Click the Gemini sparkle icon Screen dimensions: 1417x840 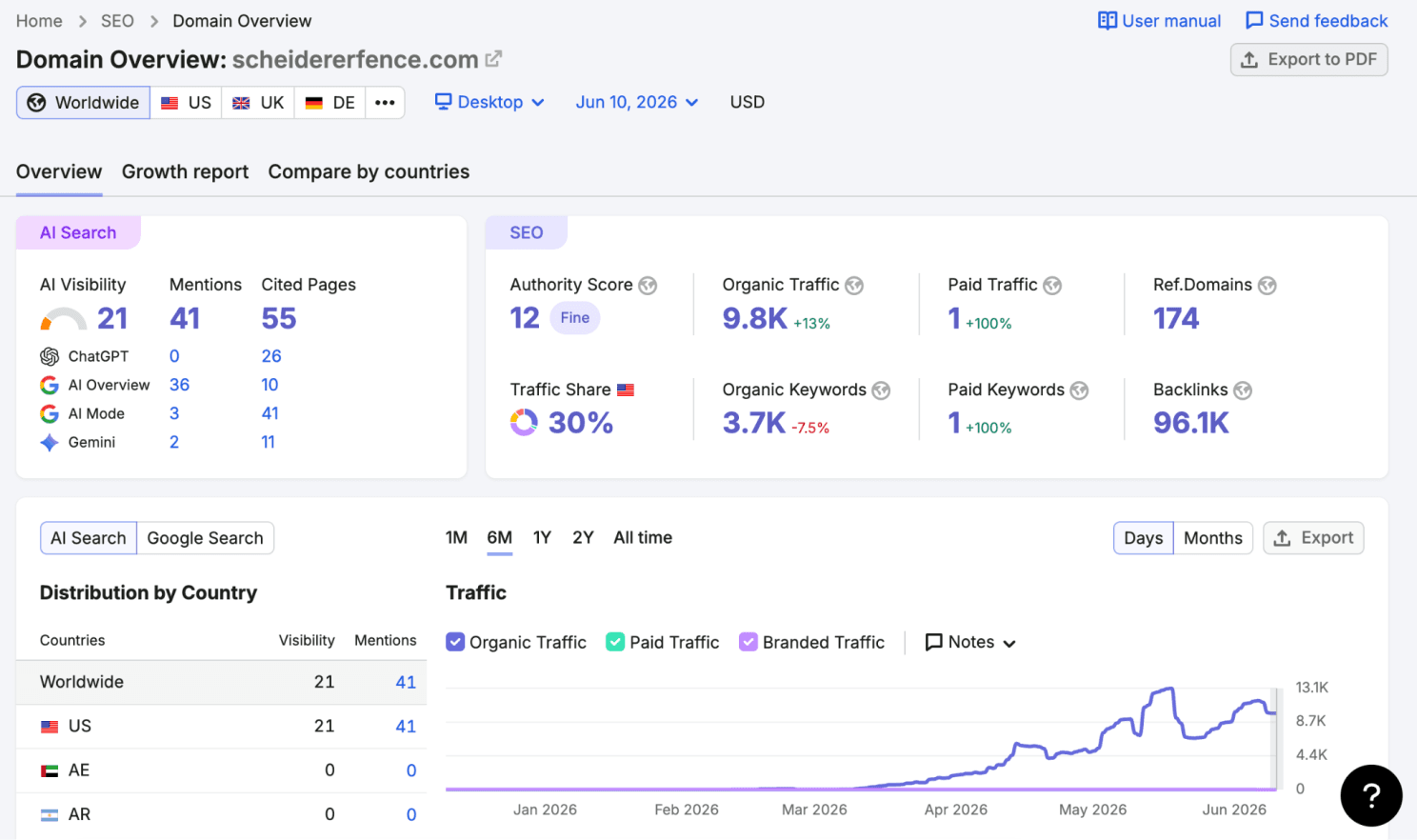click(50, 442)
